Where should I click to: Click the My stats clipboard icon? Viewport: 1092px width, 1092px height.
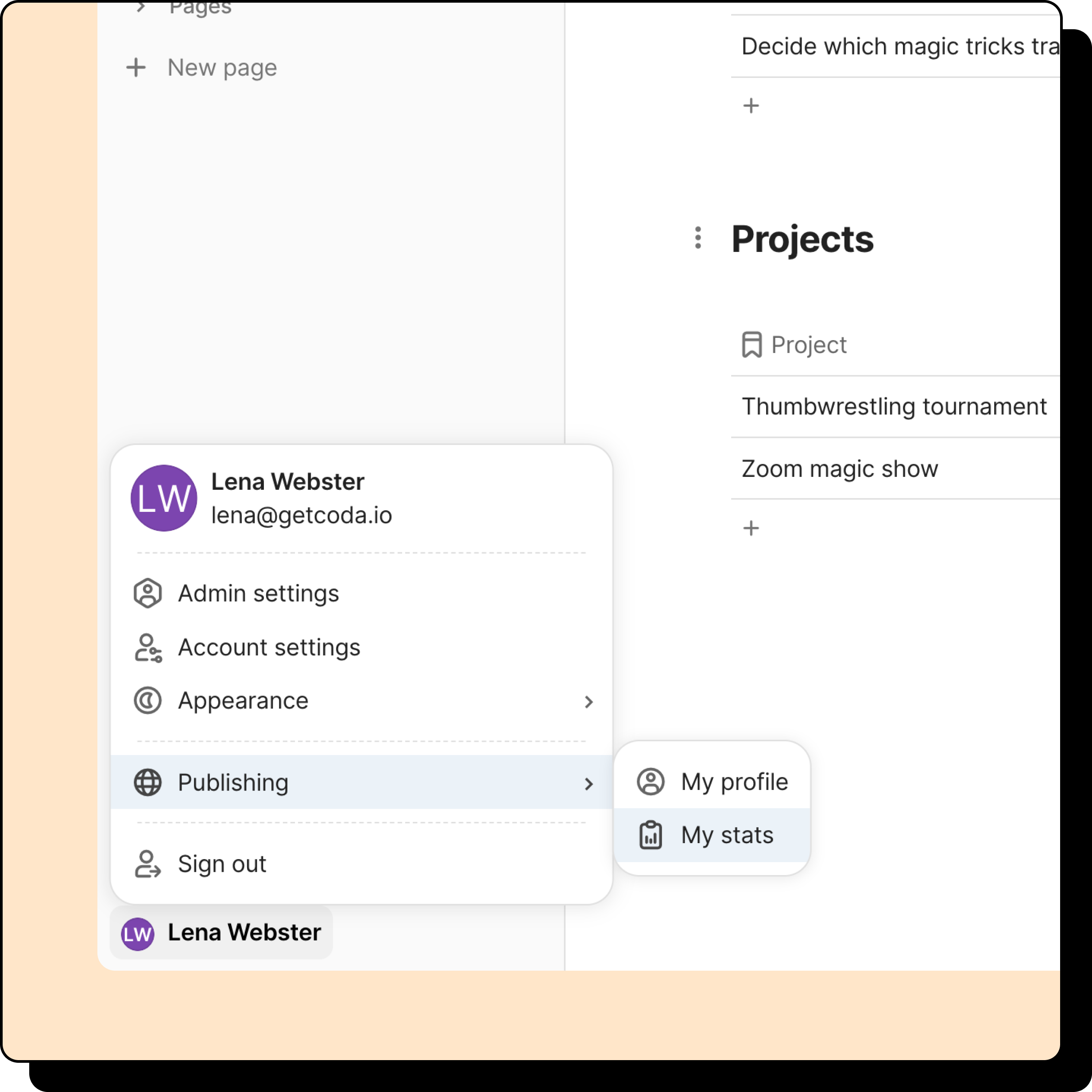click(651, 836)
